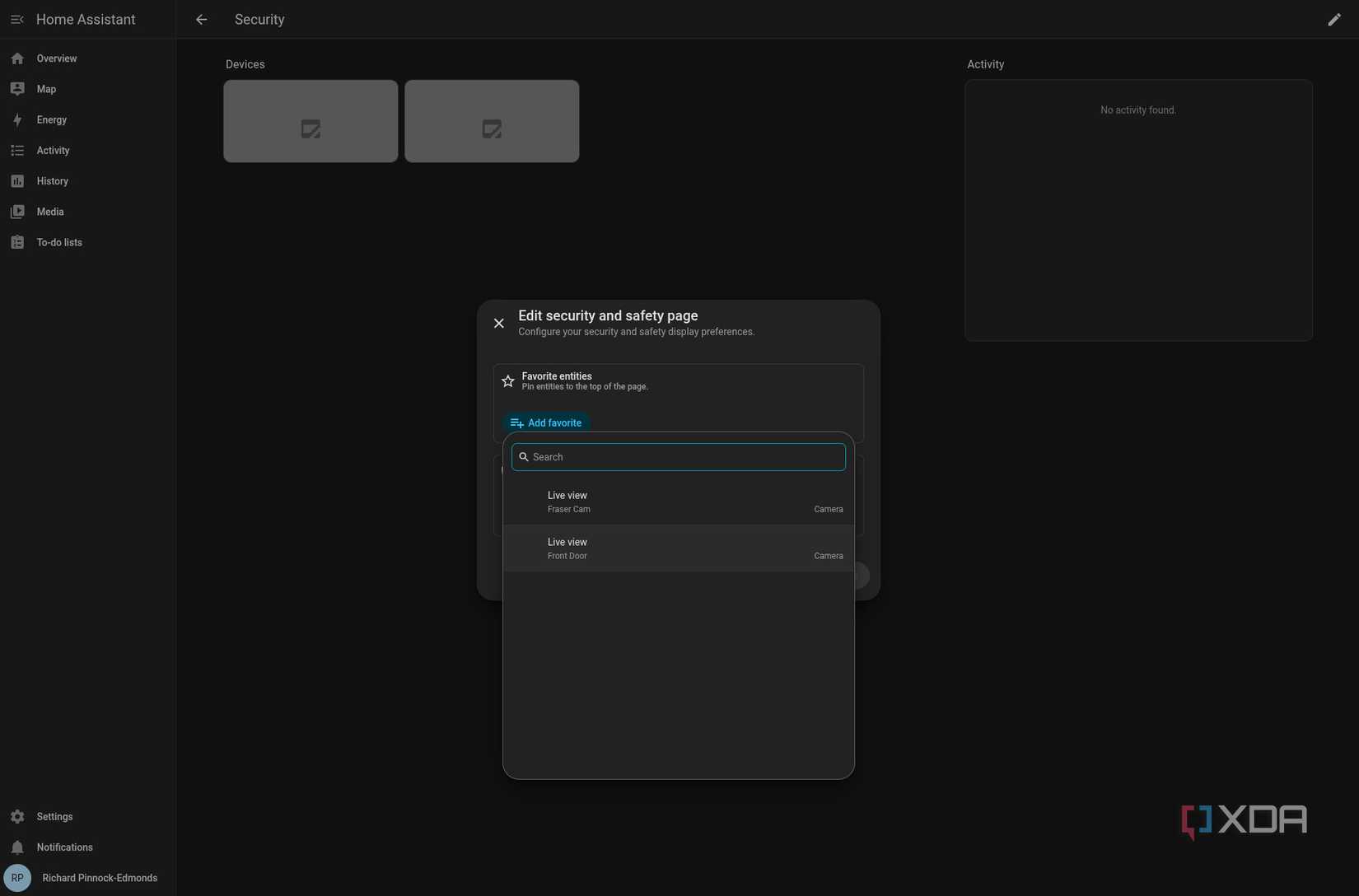Viewport: 1359px width, 896px height.
Task: Click the Settings gear icon
Action: pyautogui.click(x=17, y=817)
